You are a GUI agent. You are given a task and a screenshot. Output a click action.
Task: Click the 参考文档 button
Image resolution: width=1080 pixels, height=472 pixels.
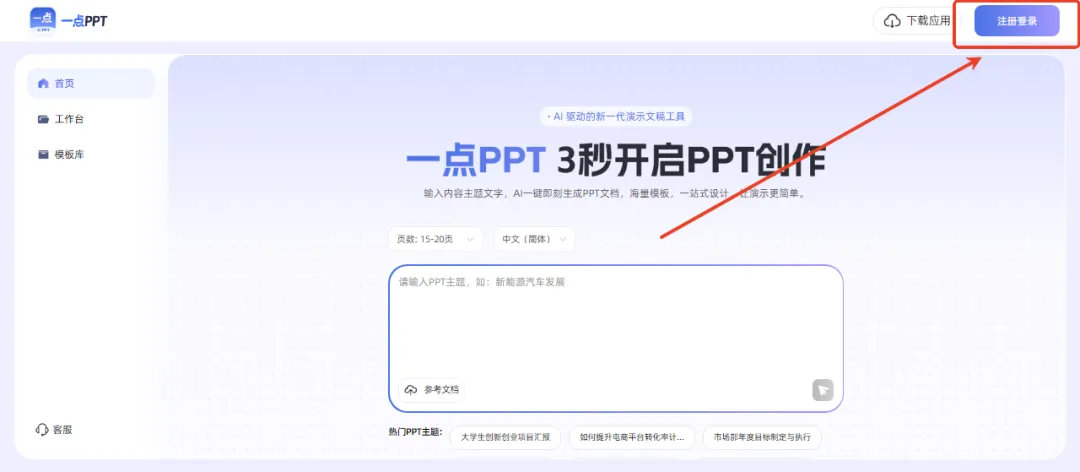click(432, 390)
